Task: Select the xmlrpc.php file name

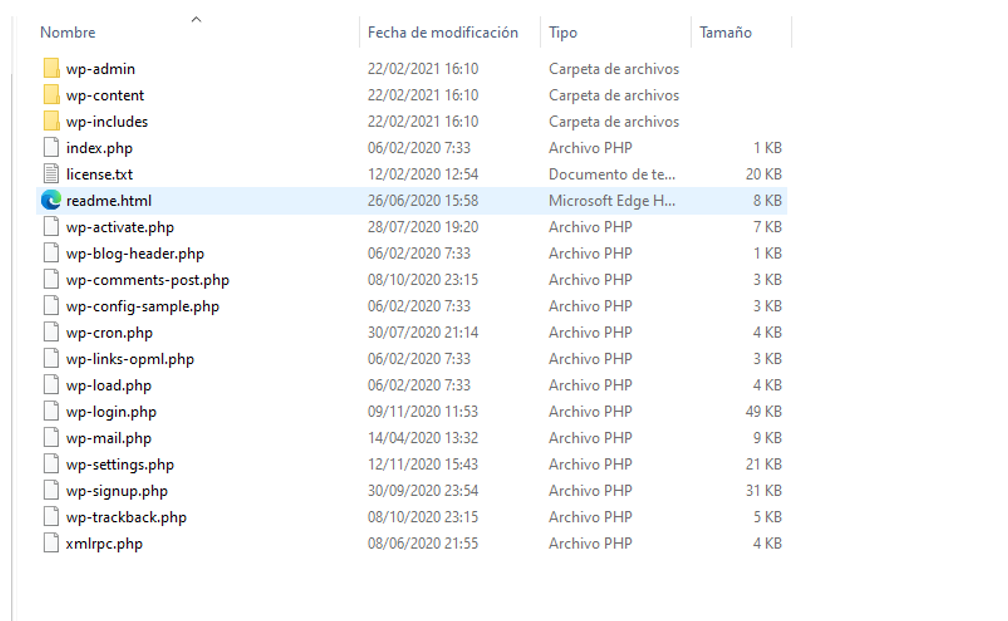Action: 104,543
